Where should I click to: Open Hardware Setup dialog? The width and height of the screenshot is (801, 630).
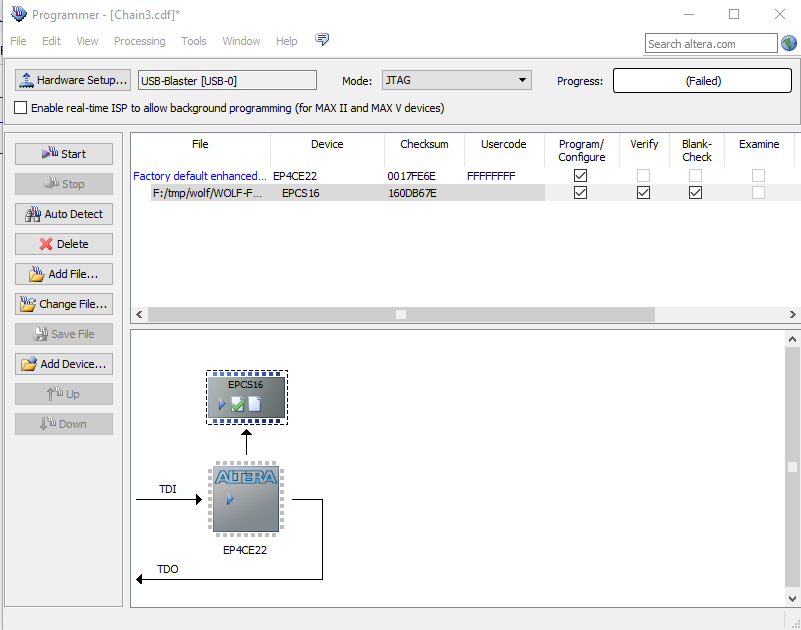(73, 80)
